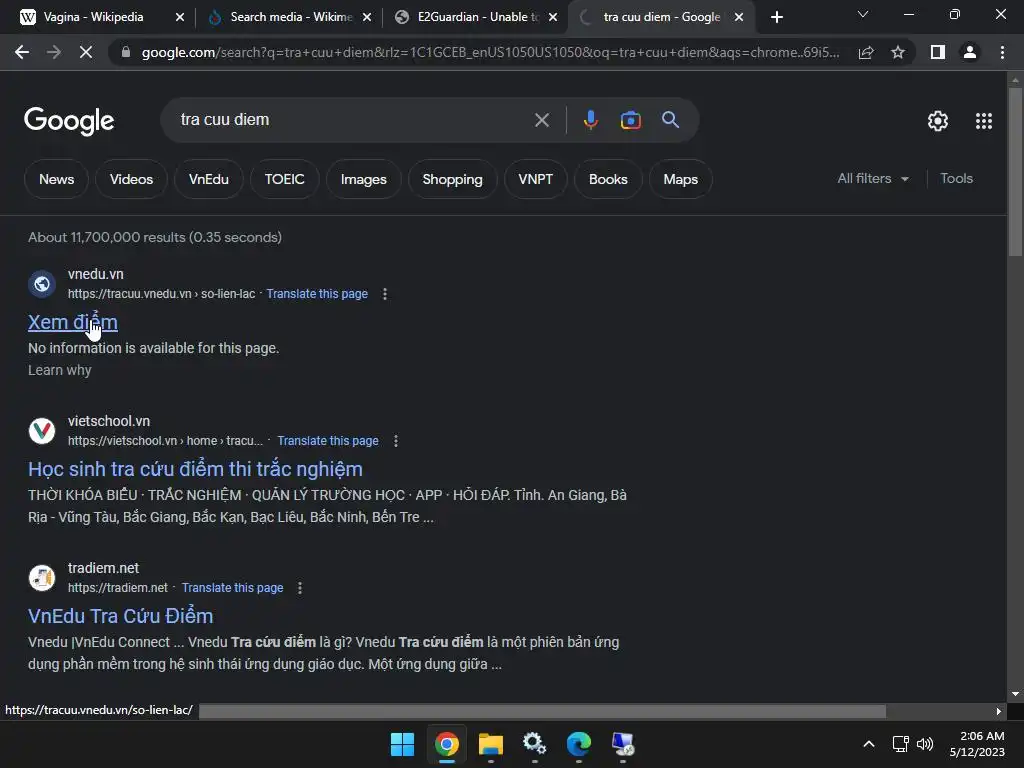Screen dimensions: 1024x768
Task: Select the VNPT filter chip
Action: click(x=536, y=179)
